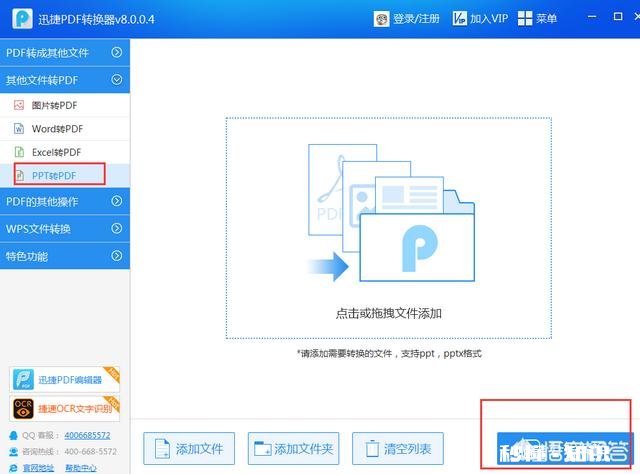The height and width of the screenshot is (474, 640).
Task: Click the login avatar icon
Action: click(x=381, y=19)
